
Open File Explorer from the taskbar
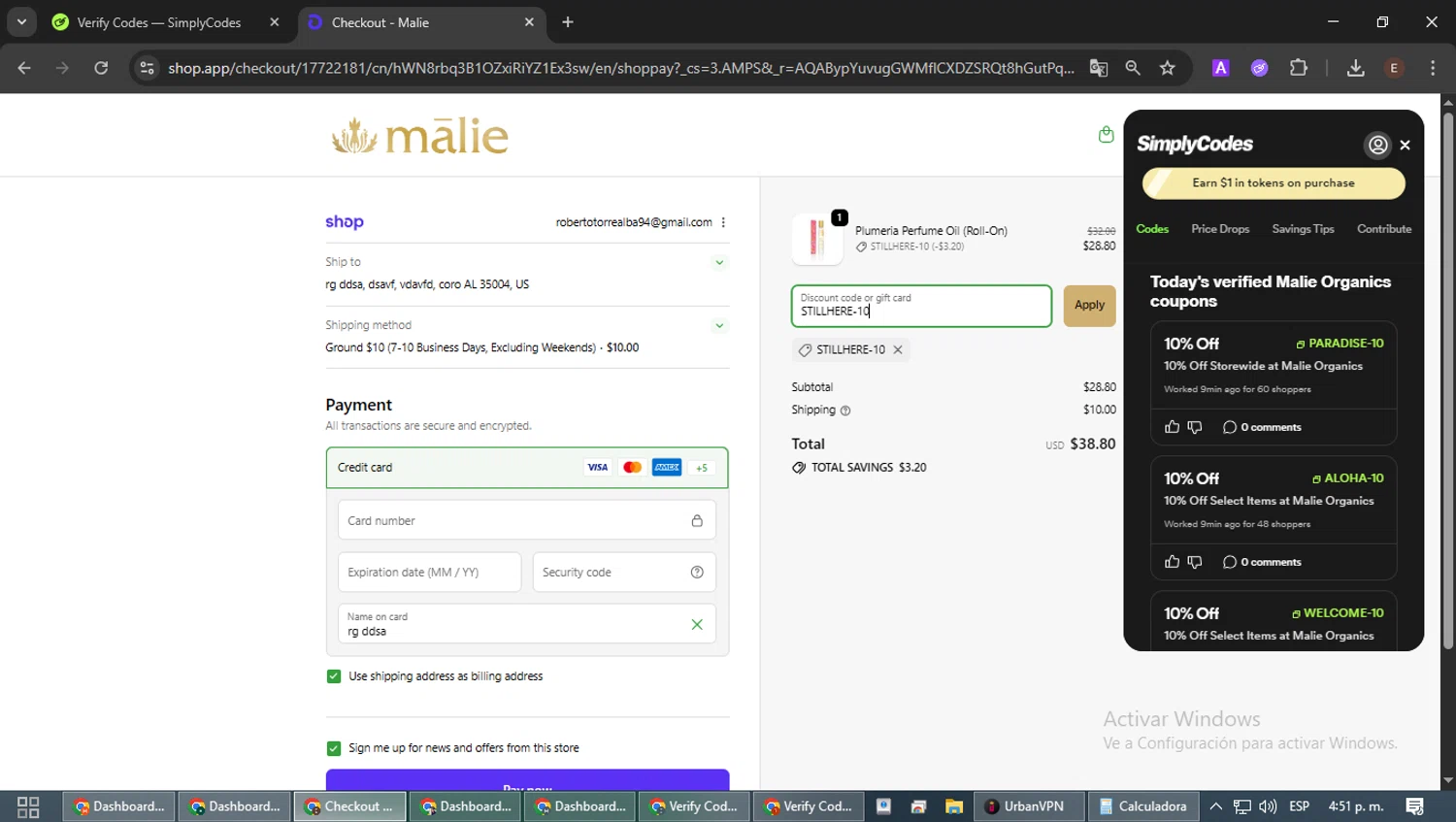click(954, 806)
